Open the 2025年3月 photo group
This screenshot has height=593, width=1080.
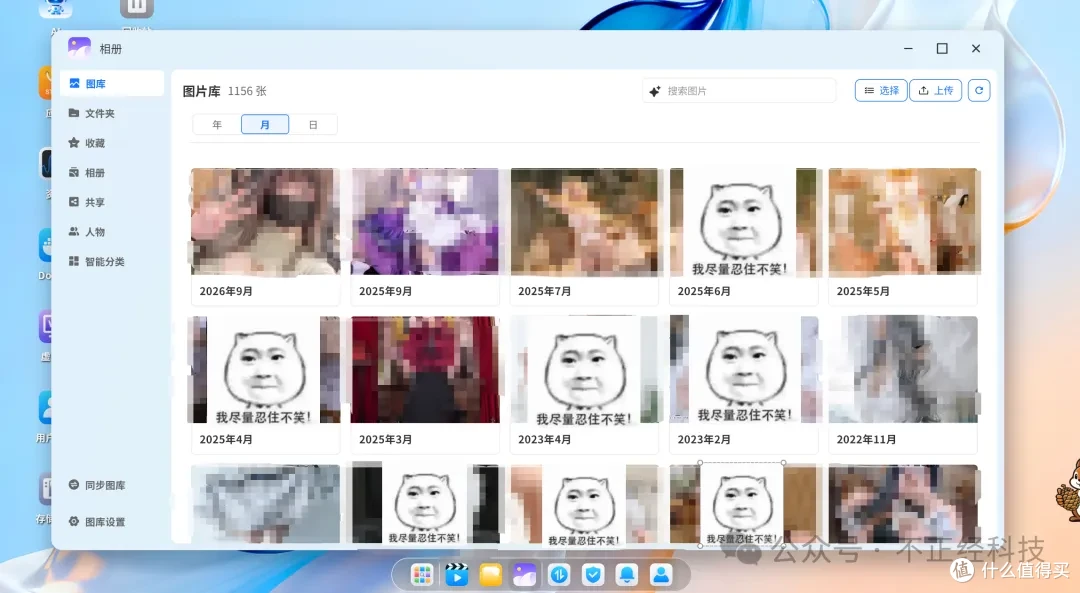[425, 384]
